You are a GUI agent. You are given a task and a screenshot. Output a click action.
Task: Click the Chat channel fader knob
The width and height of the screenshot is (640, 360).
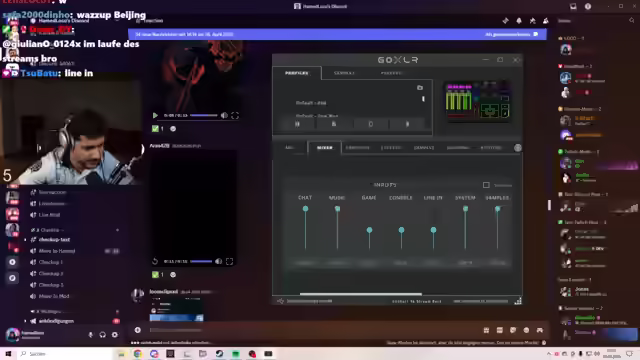(305, 209)
